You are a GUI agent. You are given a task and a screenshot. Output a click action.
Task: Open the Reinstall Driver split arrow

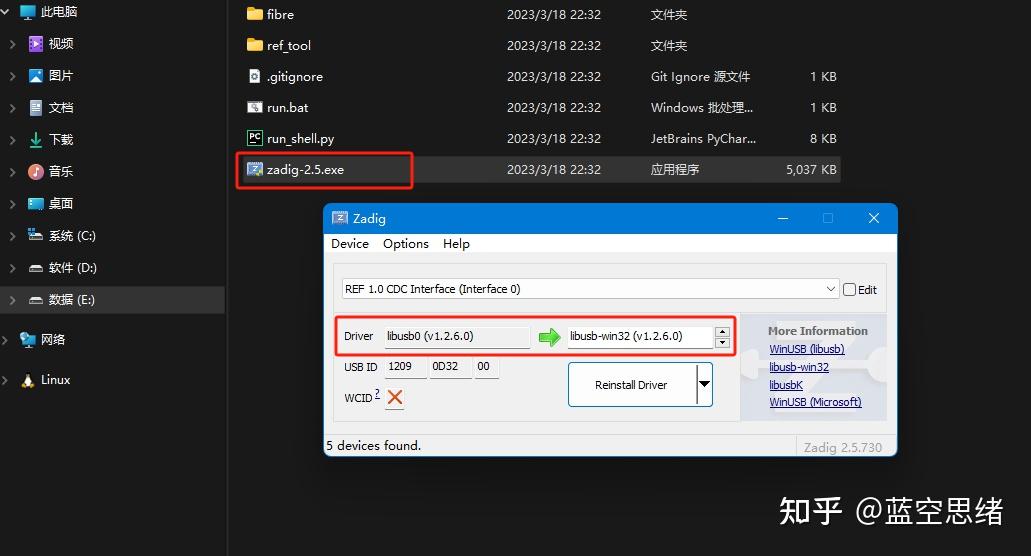coord(704,384)
